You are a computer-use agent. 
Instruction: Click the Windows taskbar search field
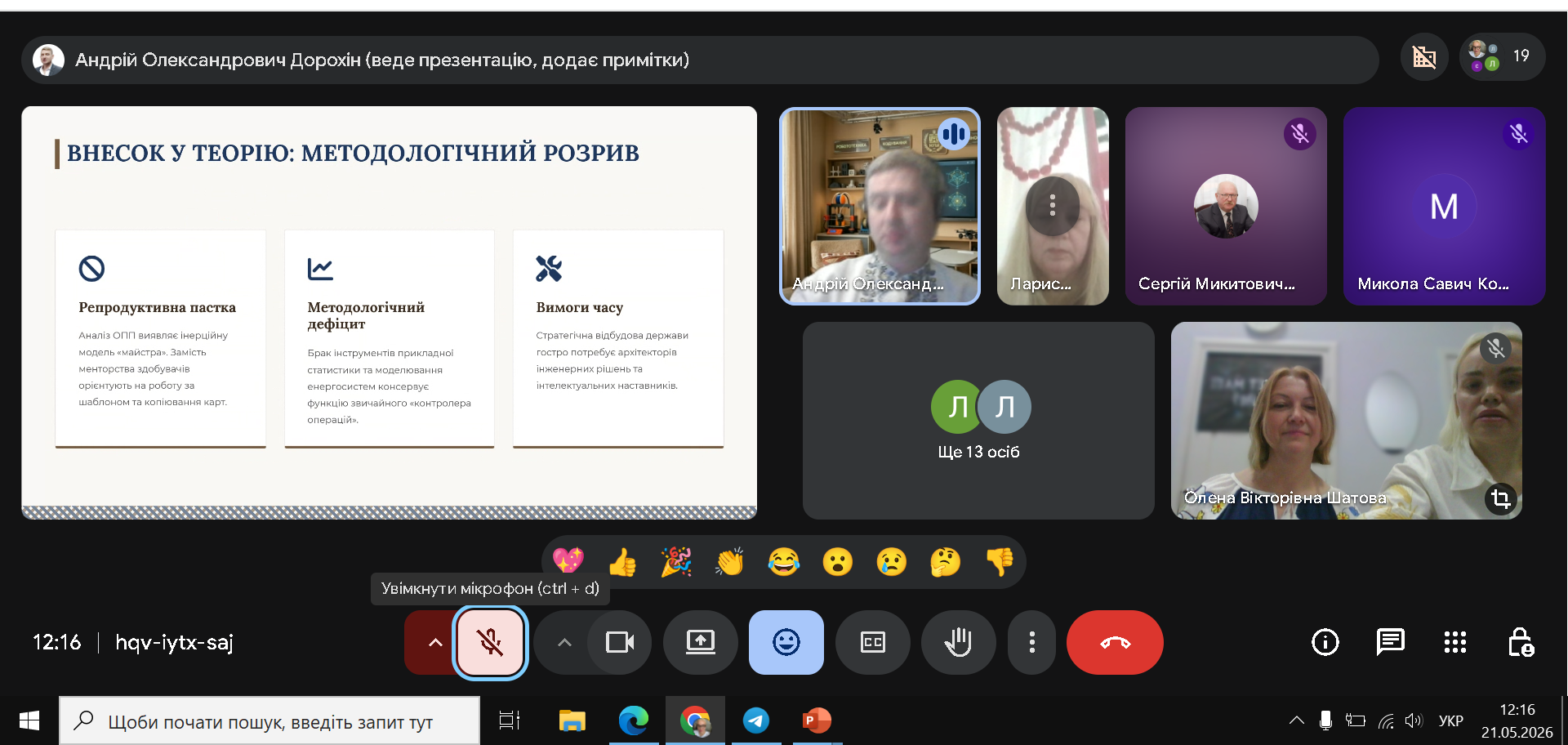pyautogui.click(x=269, y=720)
